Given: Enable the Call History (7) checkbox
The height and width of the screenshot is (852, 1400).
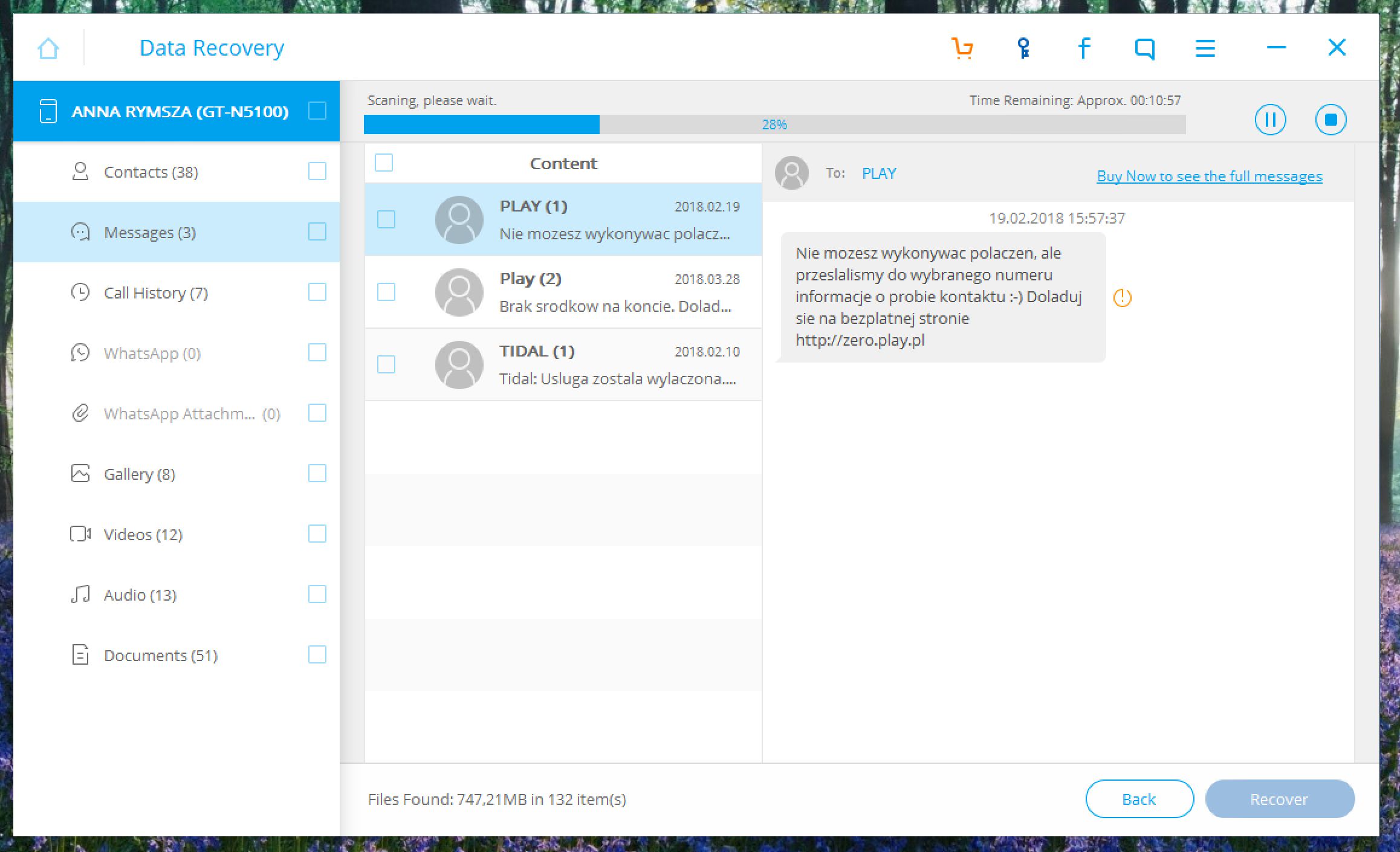Looking at the screenshot, I should (317, 292).
